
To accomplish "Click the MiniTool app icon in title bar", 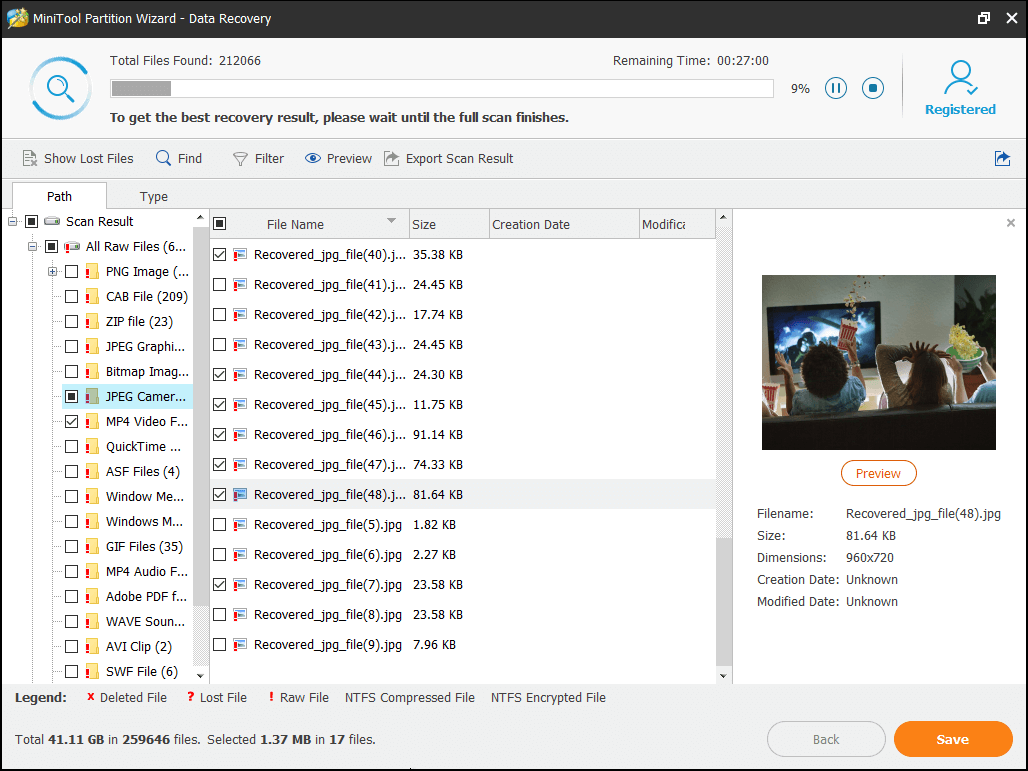I will tap(17, 18).
